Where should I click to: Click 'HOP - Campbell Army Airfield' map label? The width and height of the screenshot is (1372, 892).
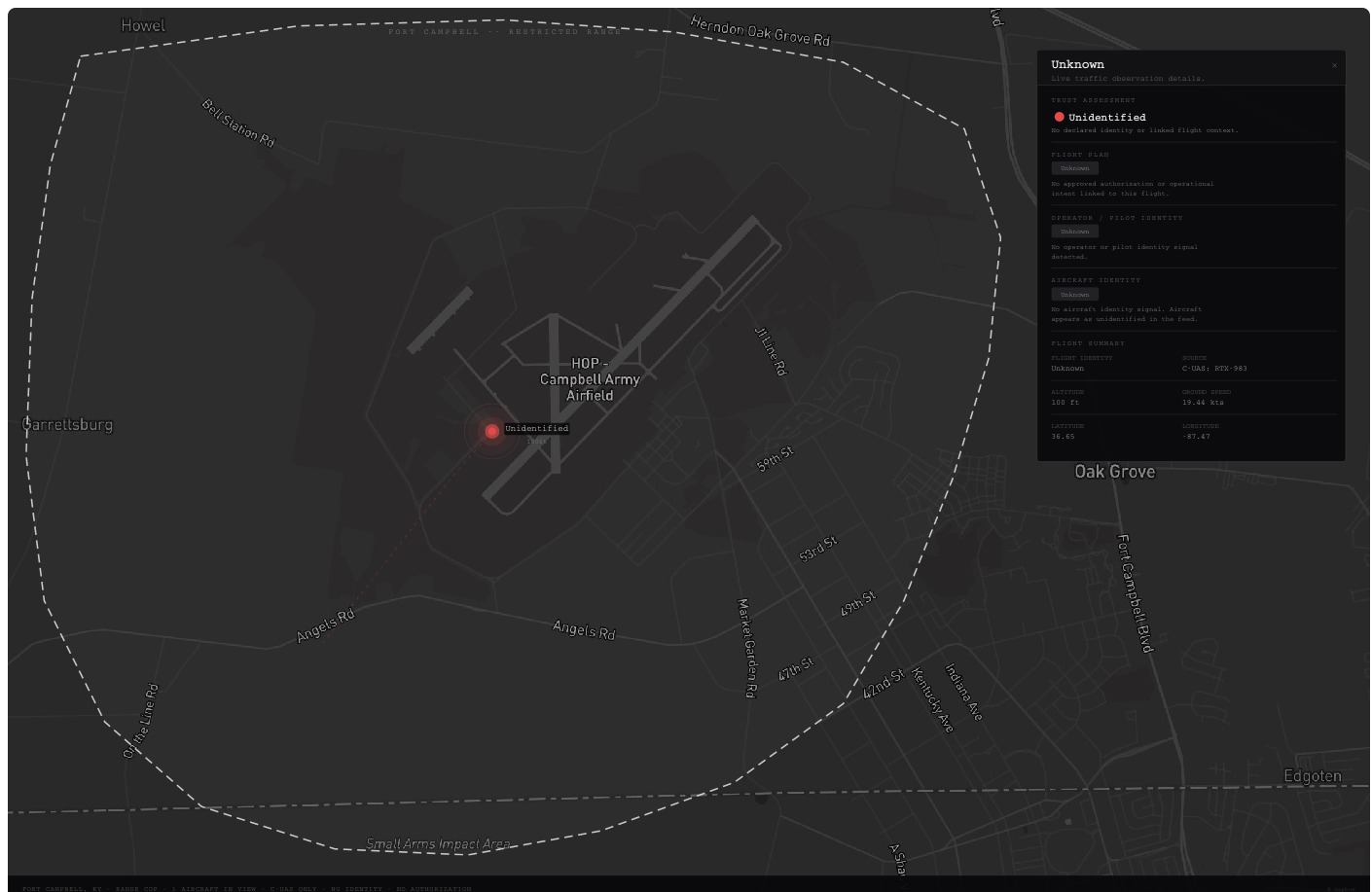tap(590, 379)
